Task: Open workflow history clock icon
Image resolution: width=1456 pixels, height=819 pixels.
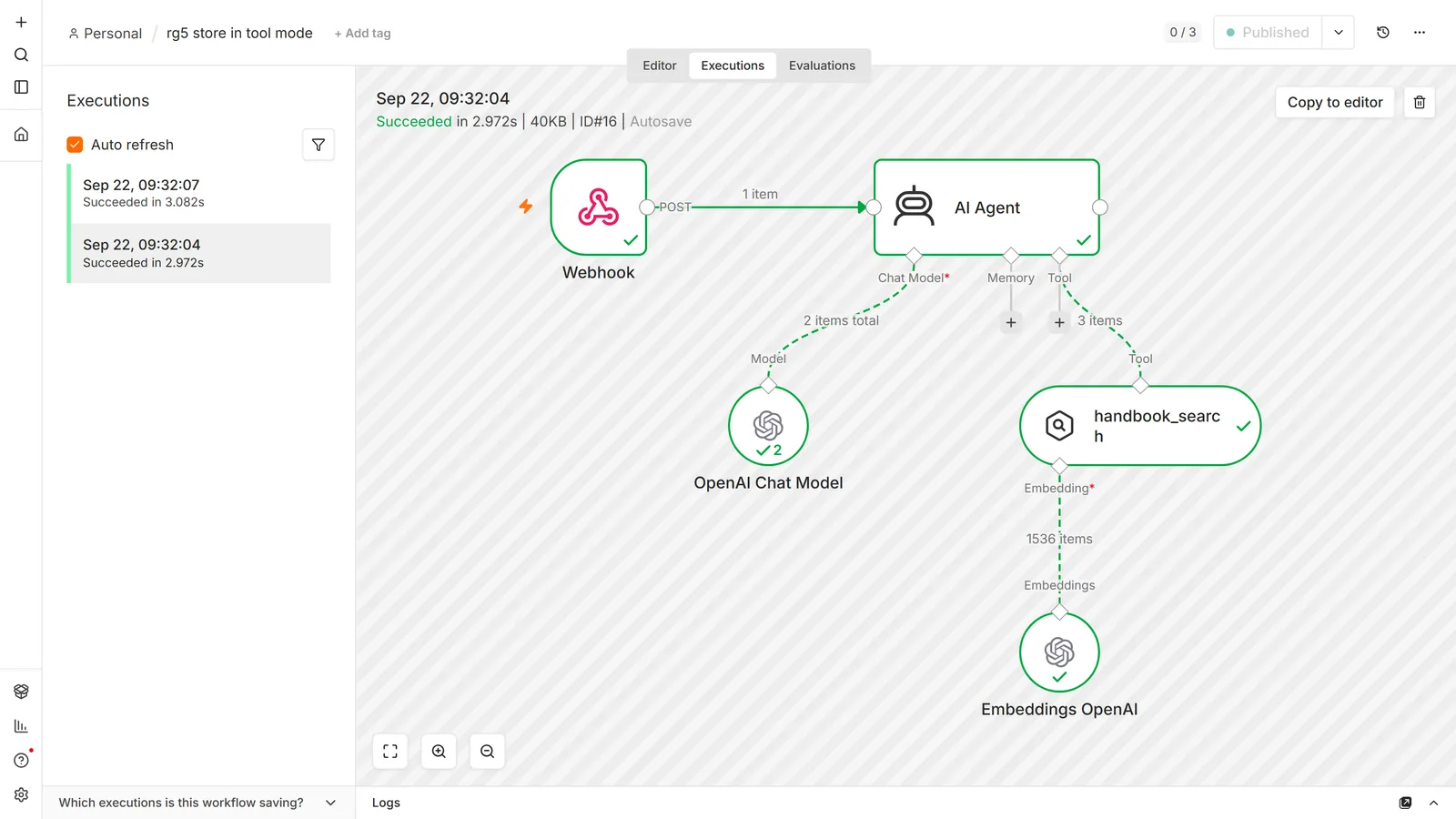Action: click(1383, 33)
